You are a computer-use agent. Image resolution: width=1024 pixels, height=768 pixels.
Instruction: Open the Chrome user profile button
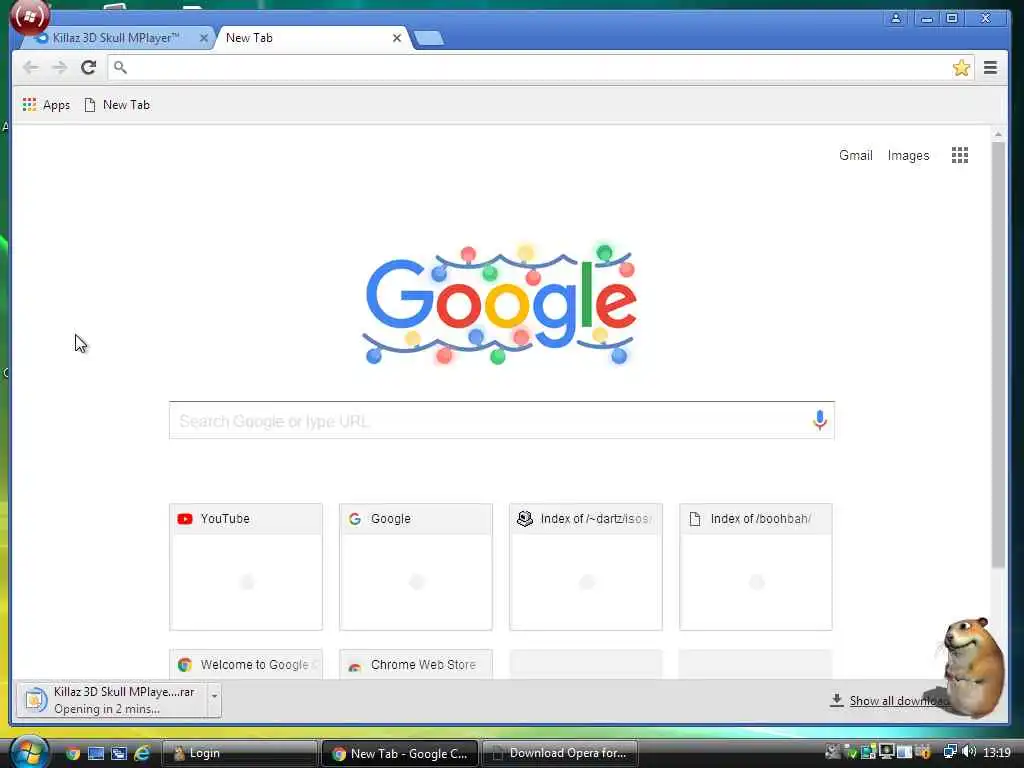(896, 18)
